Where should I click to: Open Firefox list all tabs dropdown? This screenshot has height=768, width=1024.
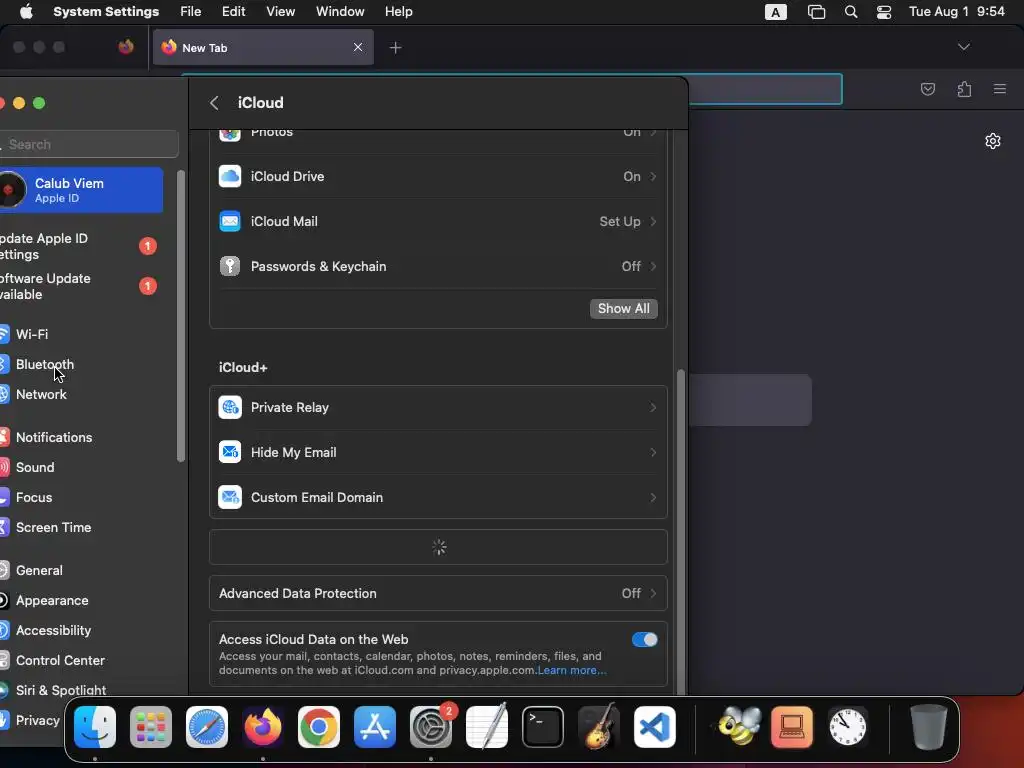(963, 47)
